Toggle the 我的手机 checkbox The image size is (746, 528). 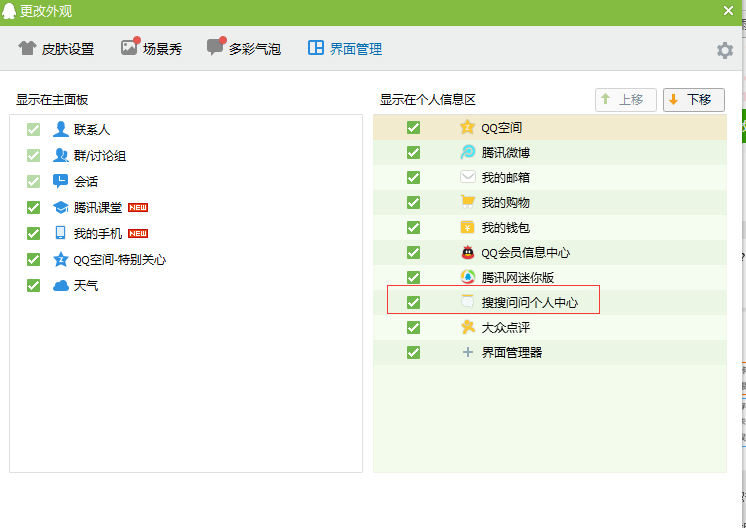(34, 233)
